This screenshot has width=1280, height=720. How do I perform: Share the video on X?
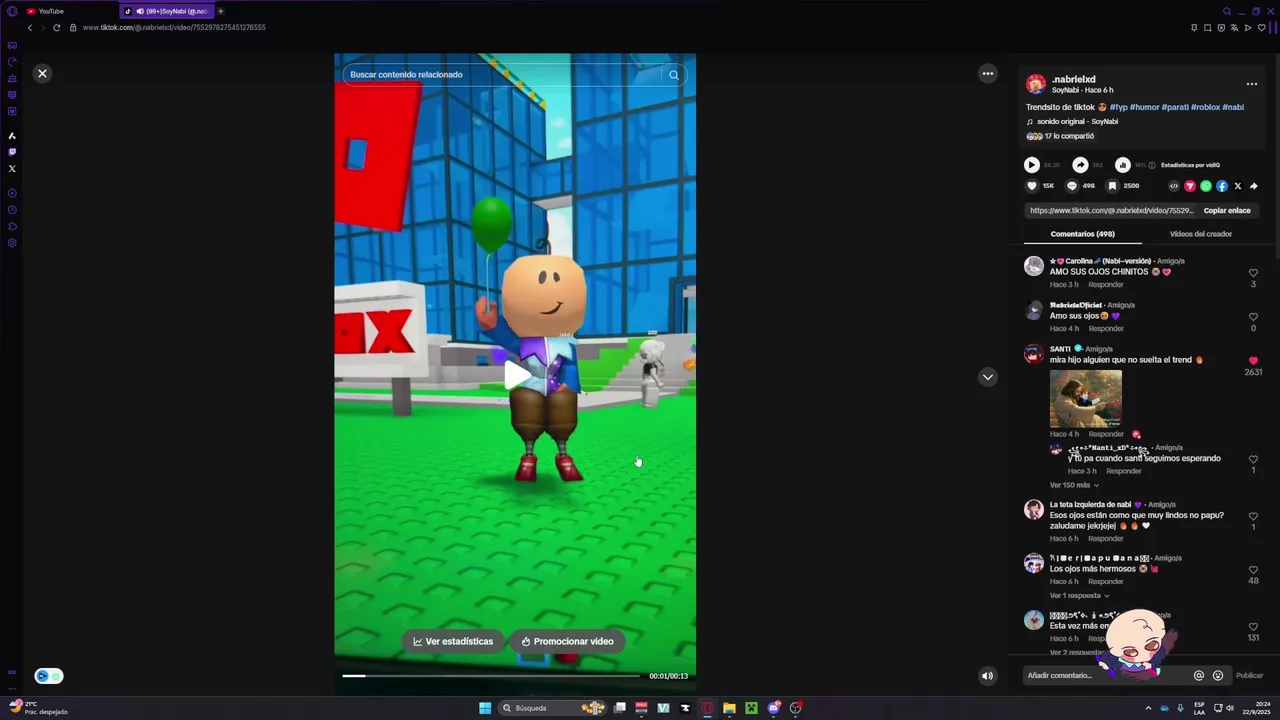point(1238,186)
